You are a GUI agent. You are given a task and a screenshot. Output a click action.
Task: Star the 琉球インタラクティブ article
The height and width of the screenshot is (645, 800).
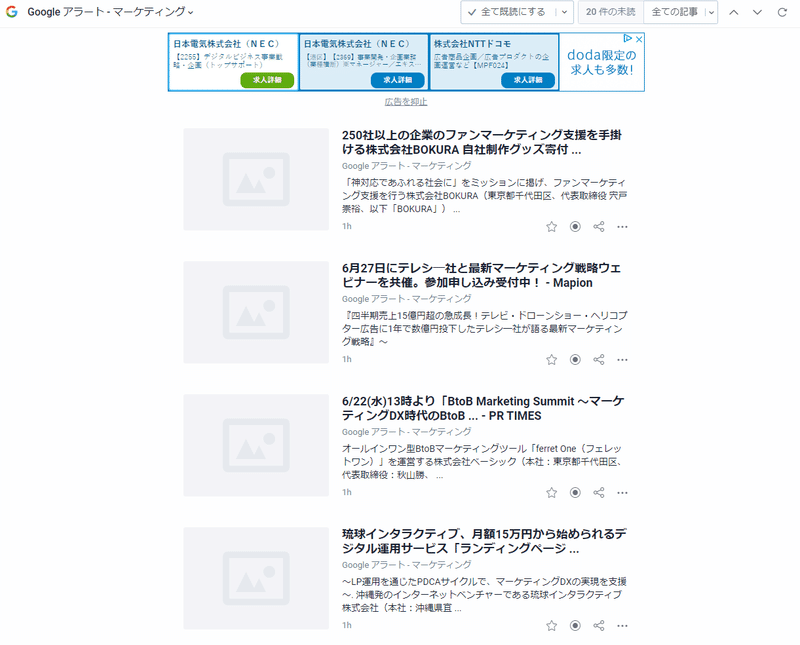(x=552, y=626)
